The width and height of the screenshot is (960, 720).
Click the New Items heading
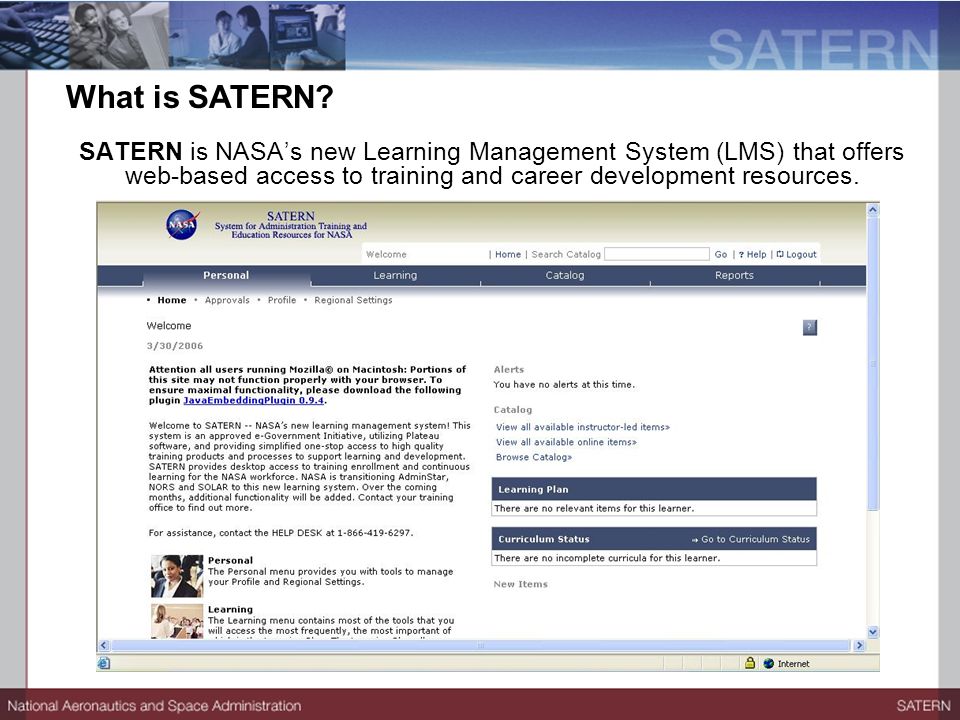[520, 585]
